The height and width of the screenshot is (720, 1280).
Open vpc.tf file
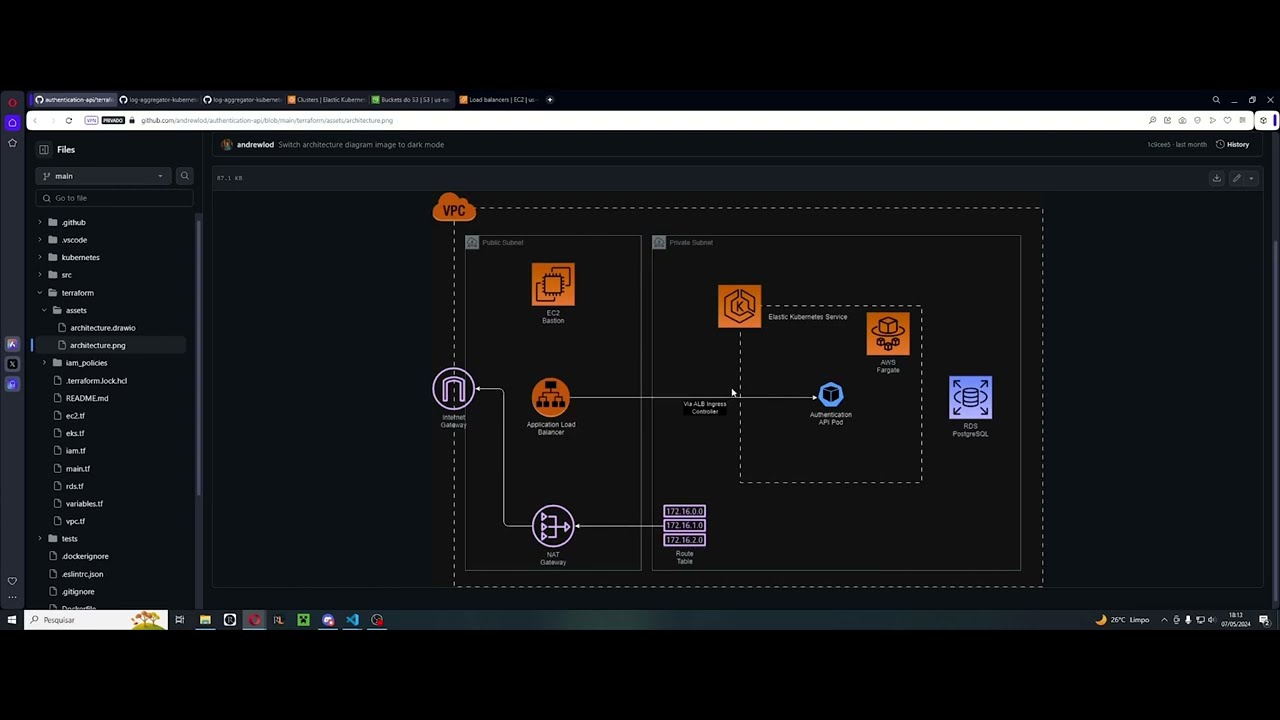(x=75, y=521)
